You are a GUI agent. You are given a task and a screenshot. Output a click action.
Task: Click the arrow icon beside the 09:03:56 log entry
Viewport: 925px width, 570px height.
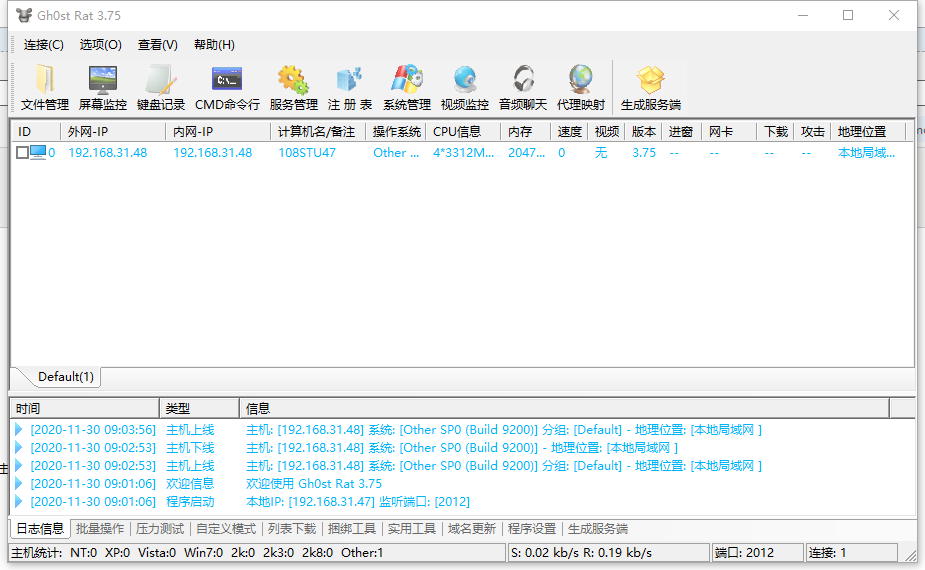tap(19, 430)
